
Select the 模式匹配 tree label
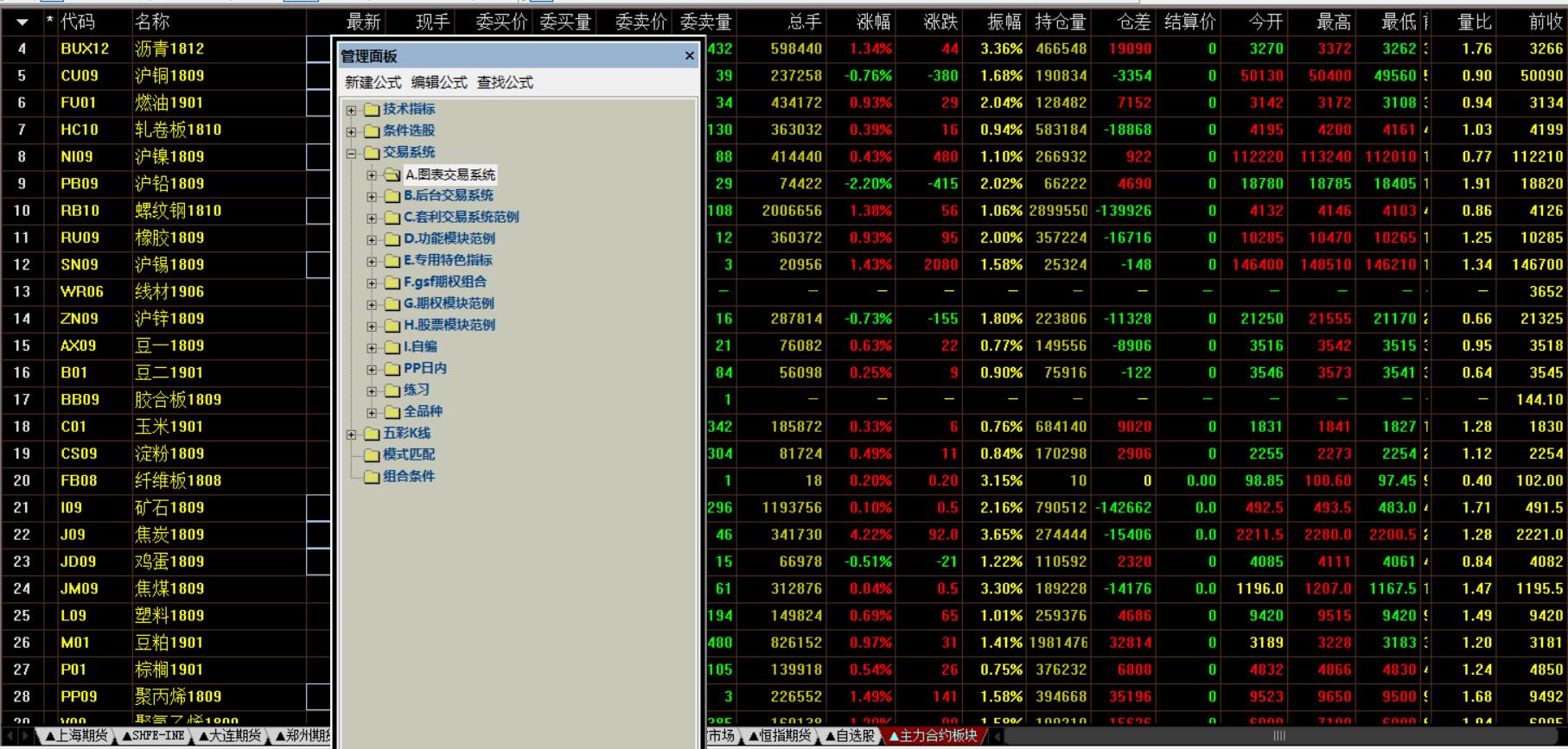click(409, 454)
